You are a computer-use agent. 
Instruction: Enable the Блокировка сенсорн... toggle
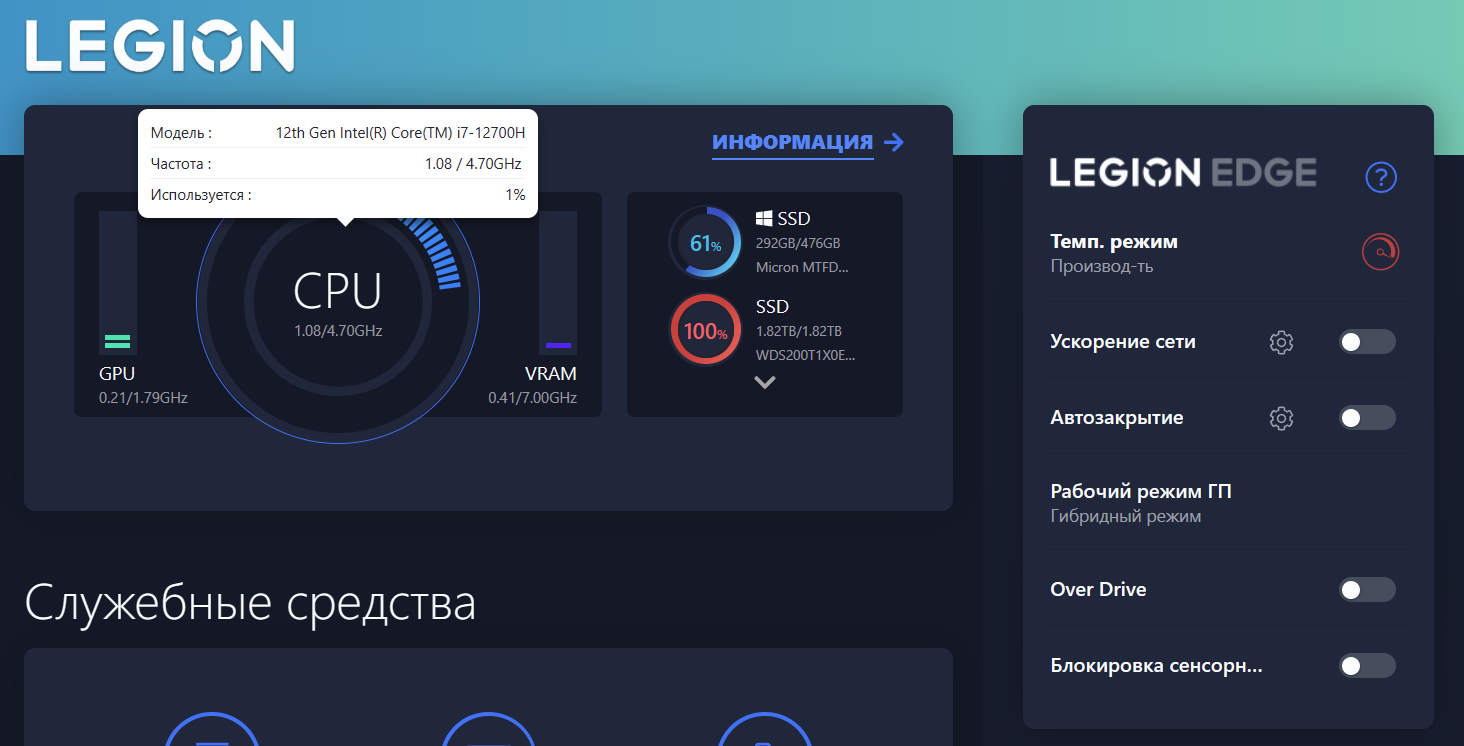(1367, 666)
